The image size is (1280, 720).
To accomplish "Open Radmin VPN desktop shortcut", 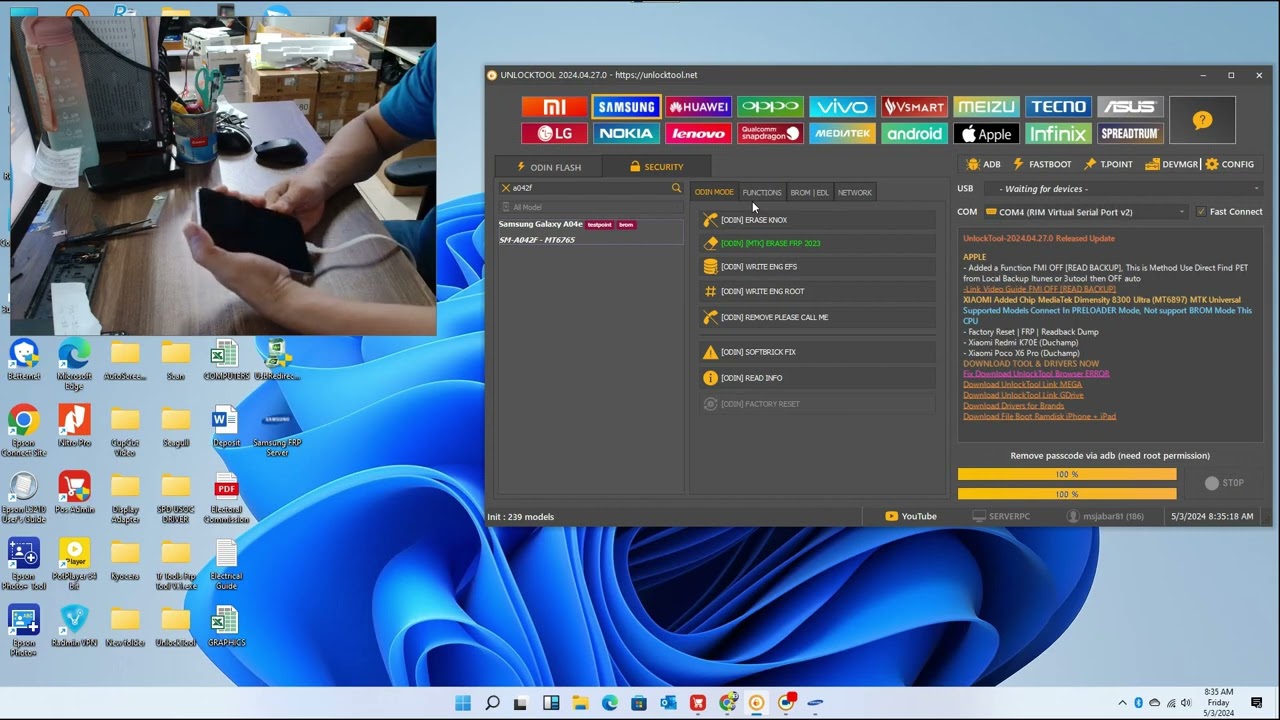I will (74, 627).
